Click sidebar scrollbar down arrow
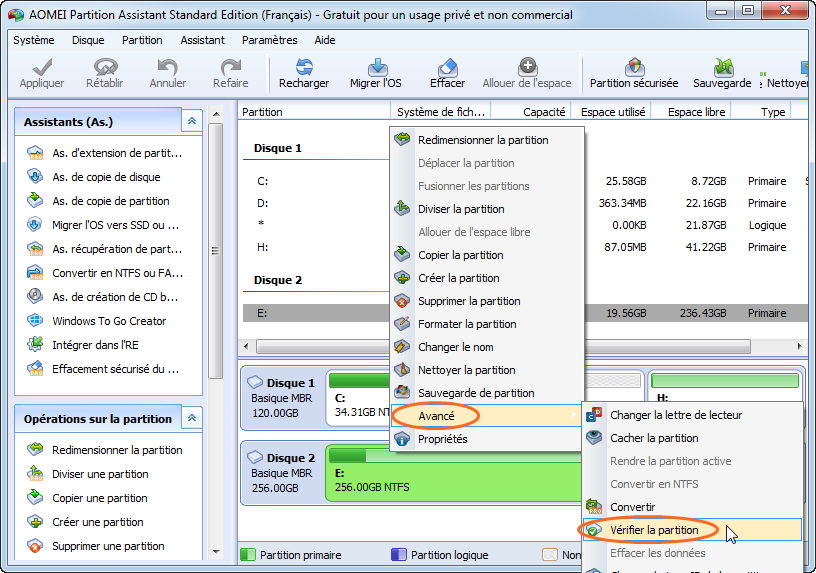The height and width of the screenshot is (573, 816). pyautogui.click(x=216, y=552)
